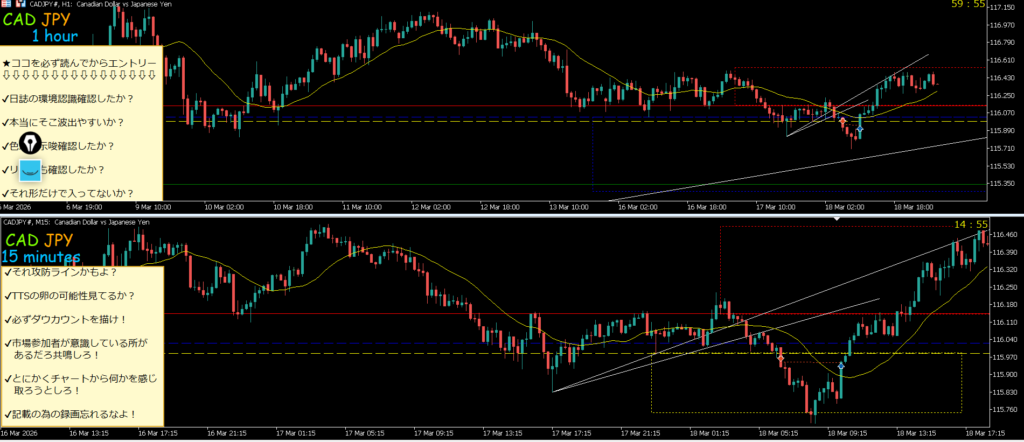Click the "18 Mar 09:15" label on the M15 time axis
The height and width of the screenshot is (442, 1024).
click(x=840, y=434)
